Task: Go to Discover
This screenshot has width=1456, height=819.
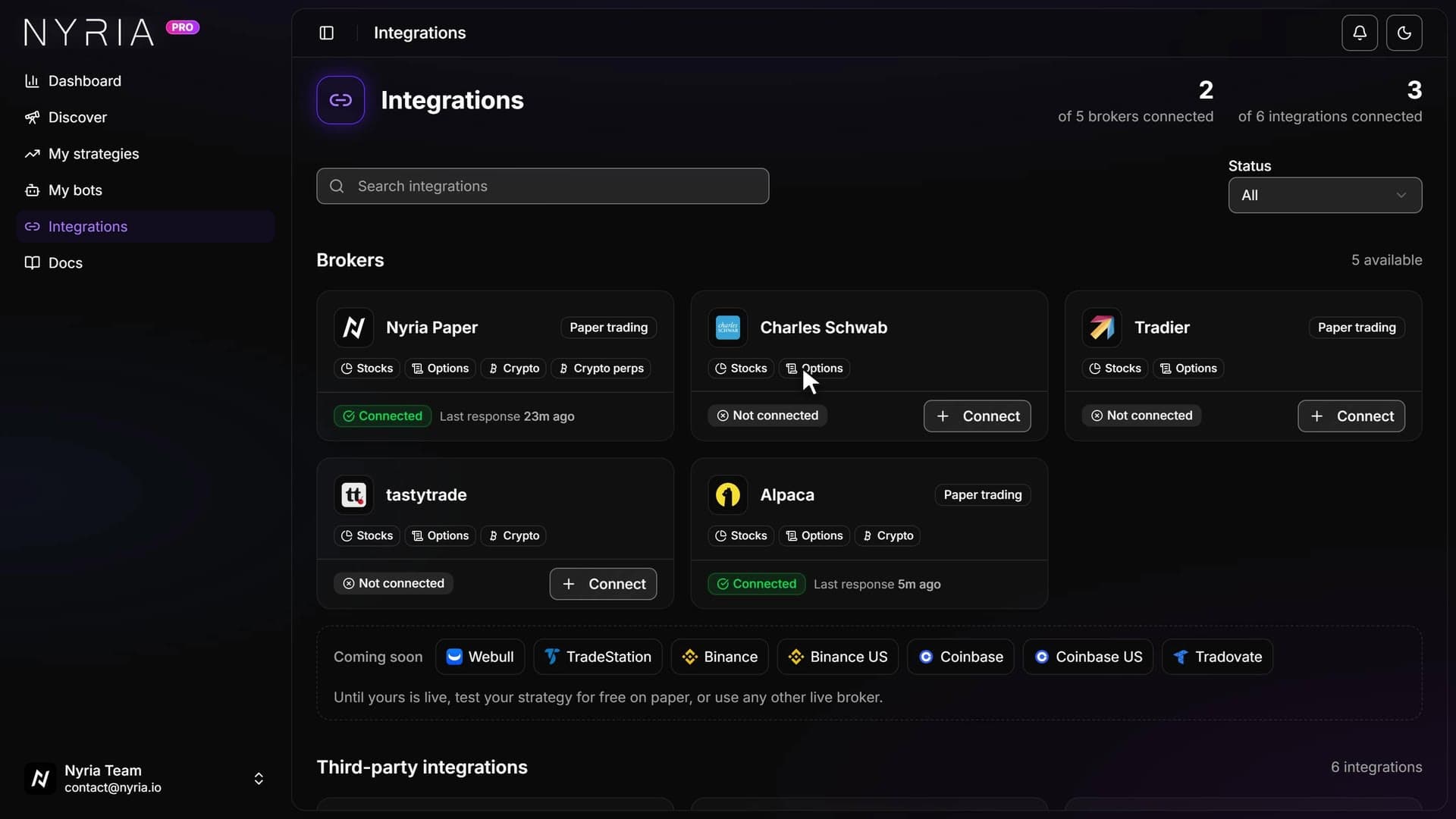Action: point(146,118)
